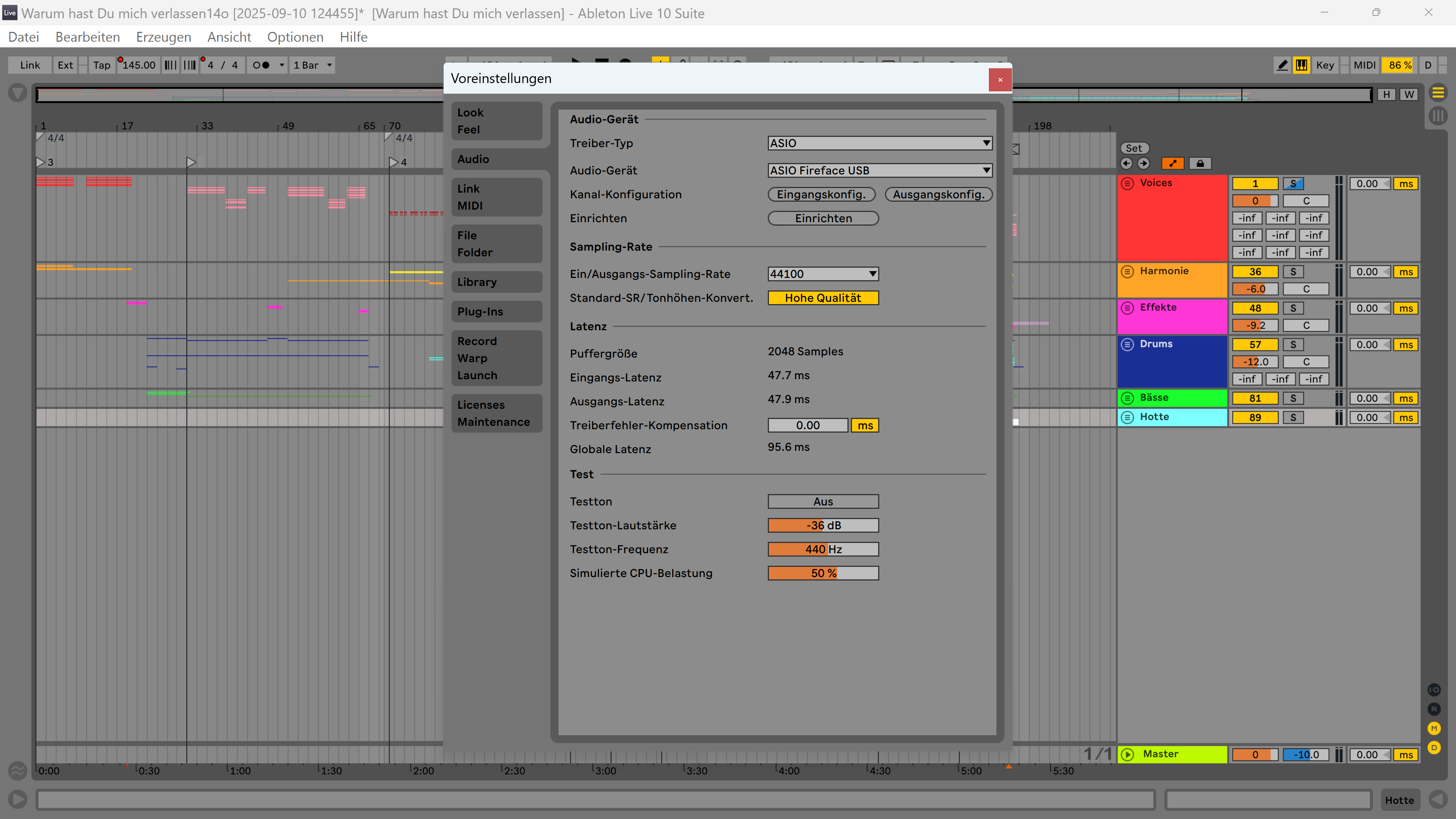Click the Voices track unfold icon
Image resolution: width=1456 pixels, height=819 pixels.
coord(1128,183)
